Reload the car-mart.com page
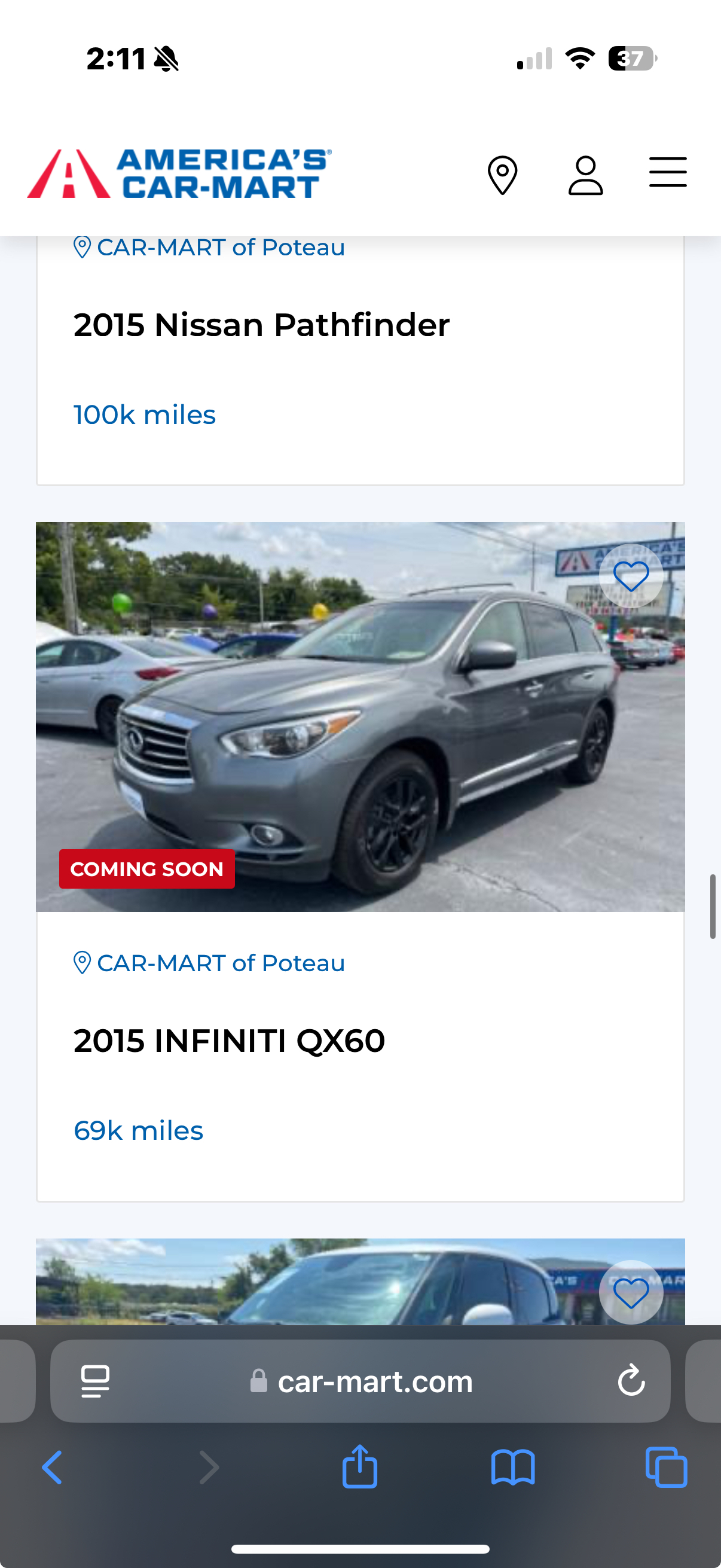Image resolution: width=721 pixels, height=1568 pixels. tap(631, 1380)
